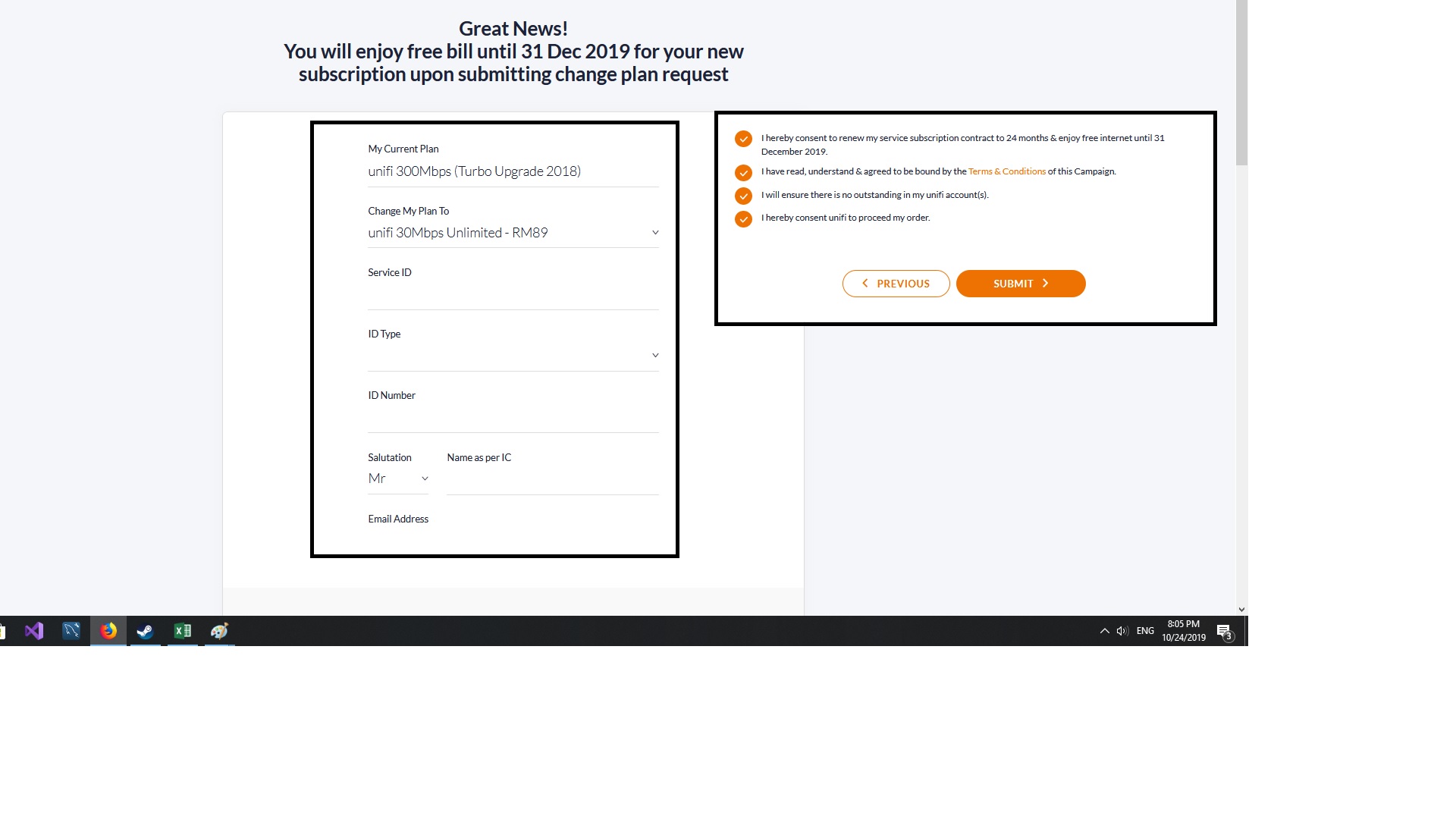Image resolution: width=1456 pixels, height=819 pixels.
Task: Open the Terms & Conditions link
Action: pos(1006,171)
